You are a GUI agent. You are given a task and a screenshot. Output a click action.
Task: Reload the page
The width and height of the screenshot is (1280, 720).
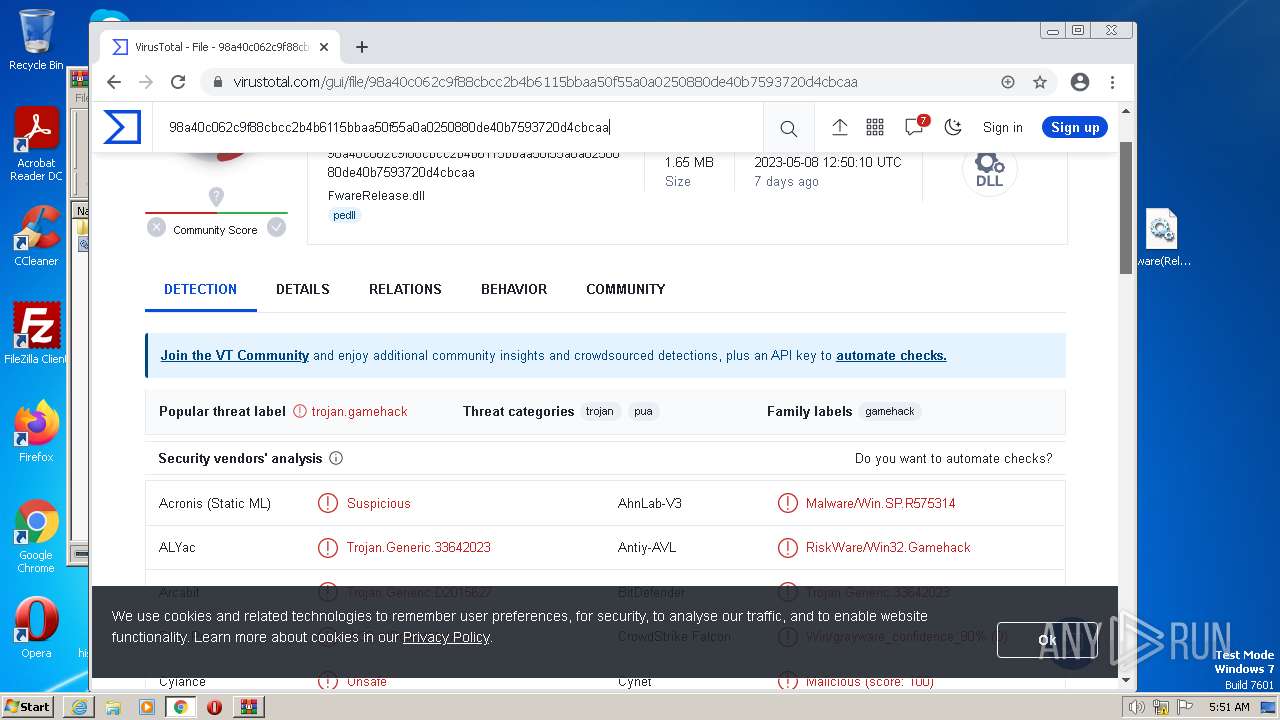click(x=178, y=82)
